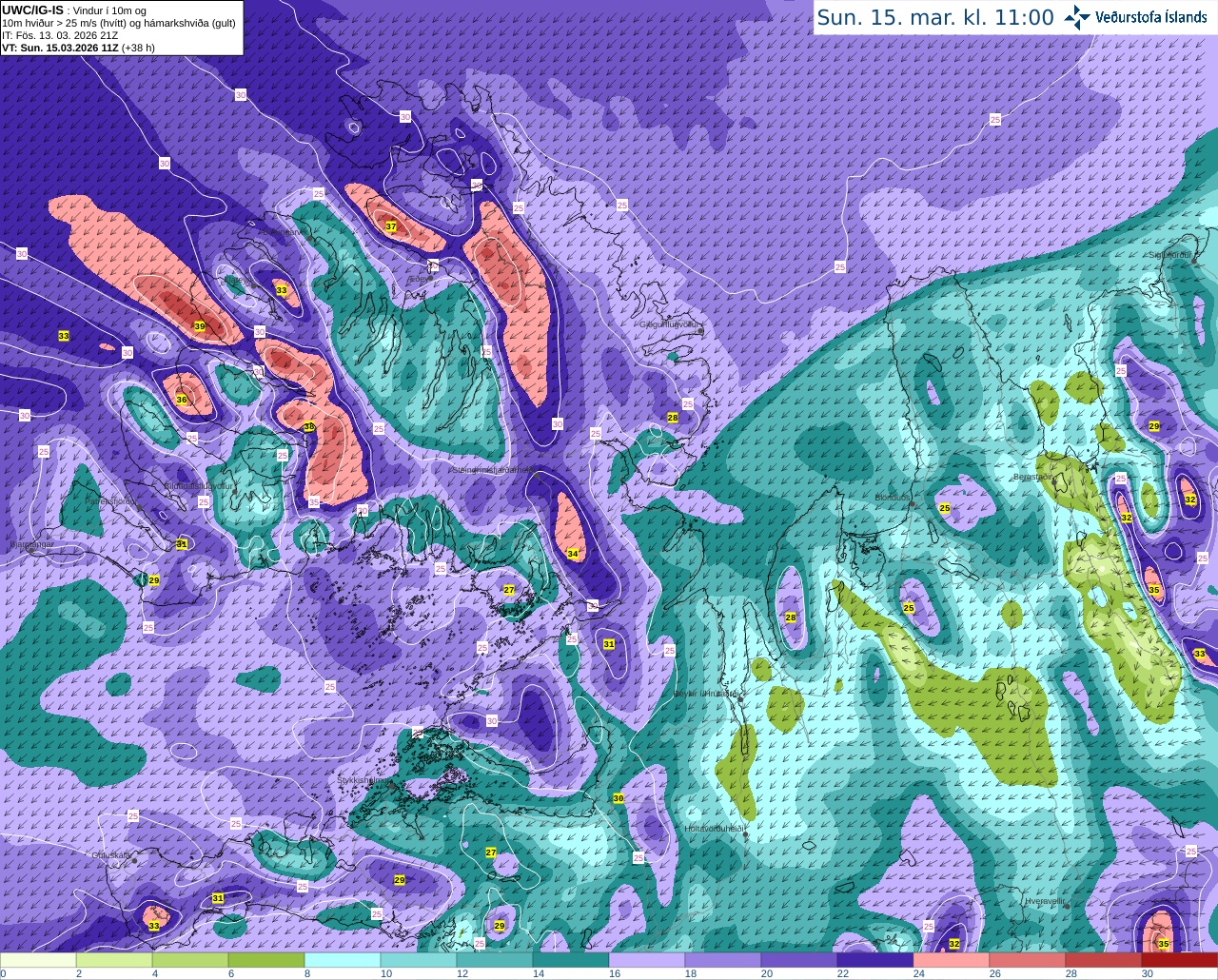This screenshot has height=980, width=1218.
Task: Click the Bolungarvík station label
Action: [285, 231]
